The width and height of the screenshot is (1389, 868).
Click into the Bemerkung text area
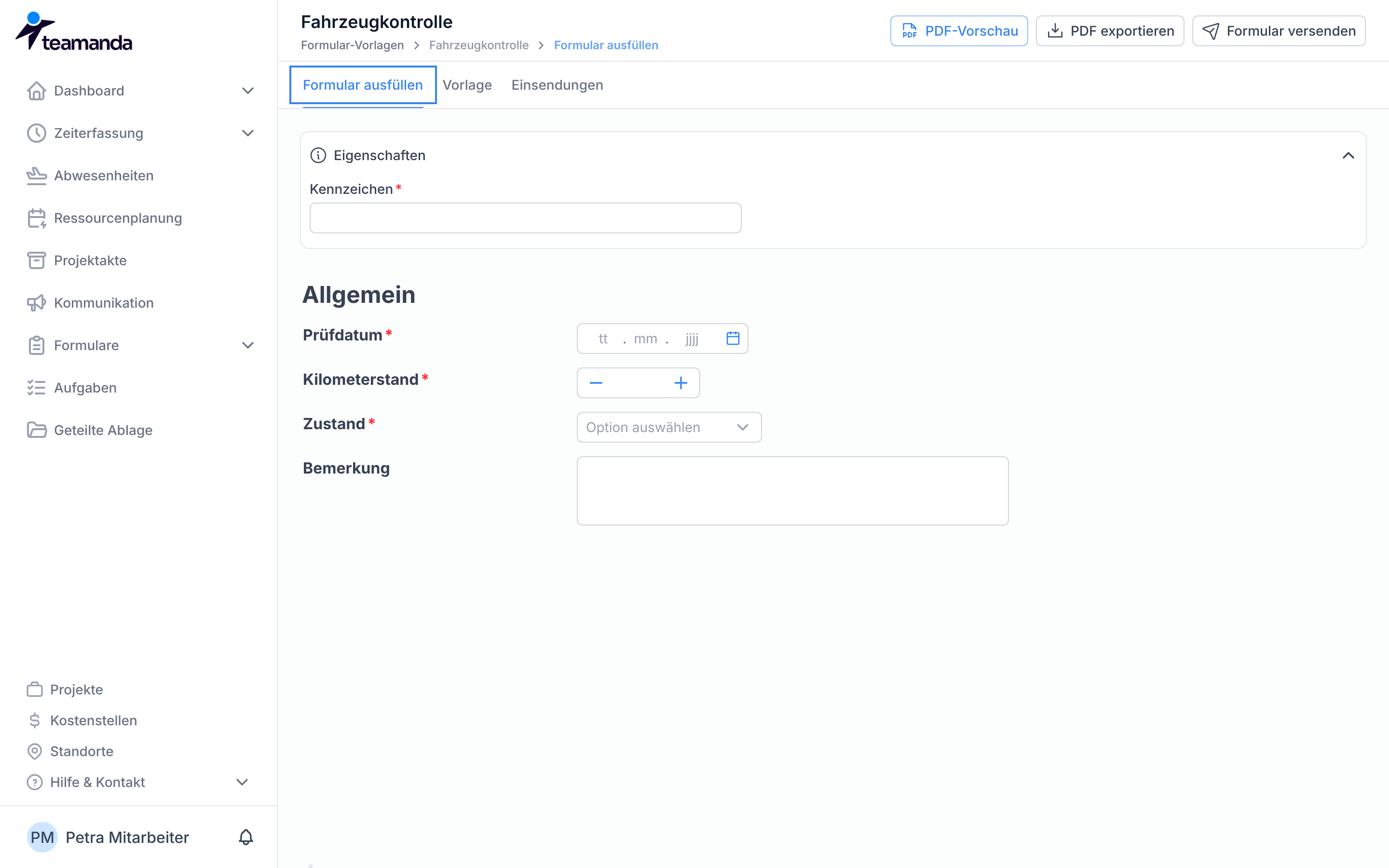click(x=793, y=491)
